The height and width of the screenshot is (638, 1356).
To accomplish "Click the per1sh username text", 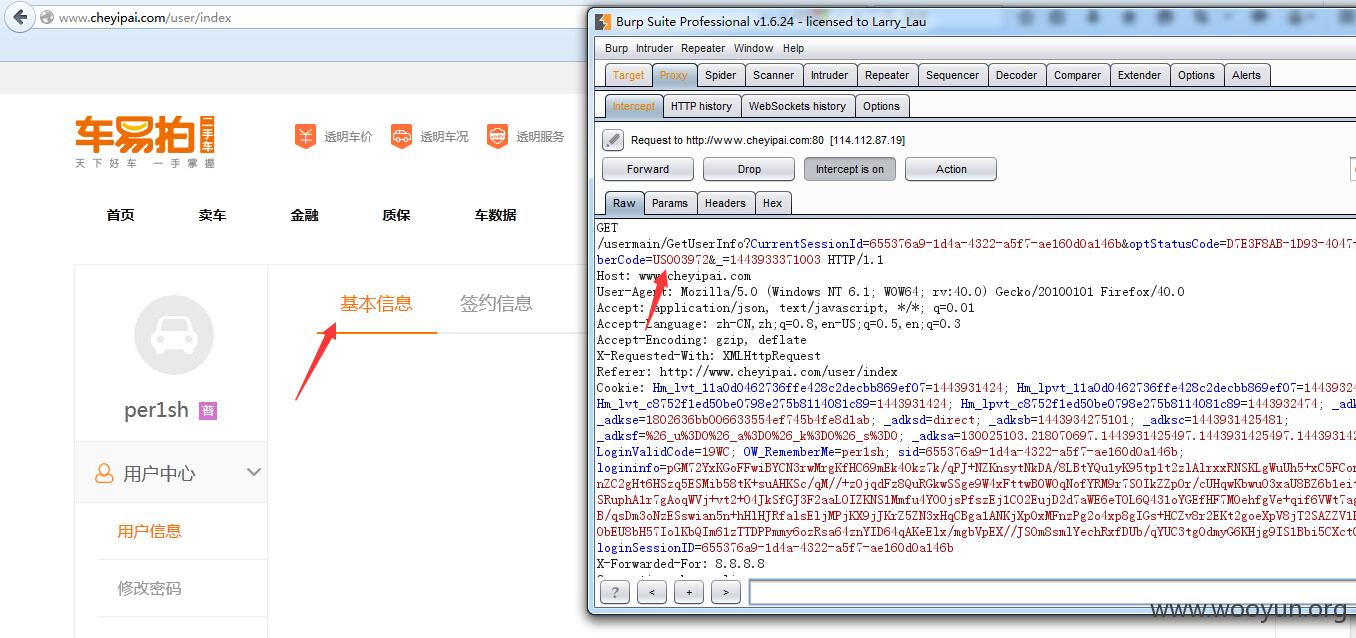I will (156, 410).
